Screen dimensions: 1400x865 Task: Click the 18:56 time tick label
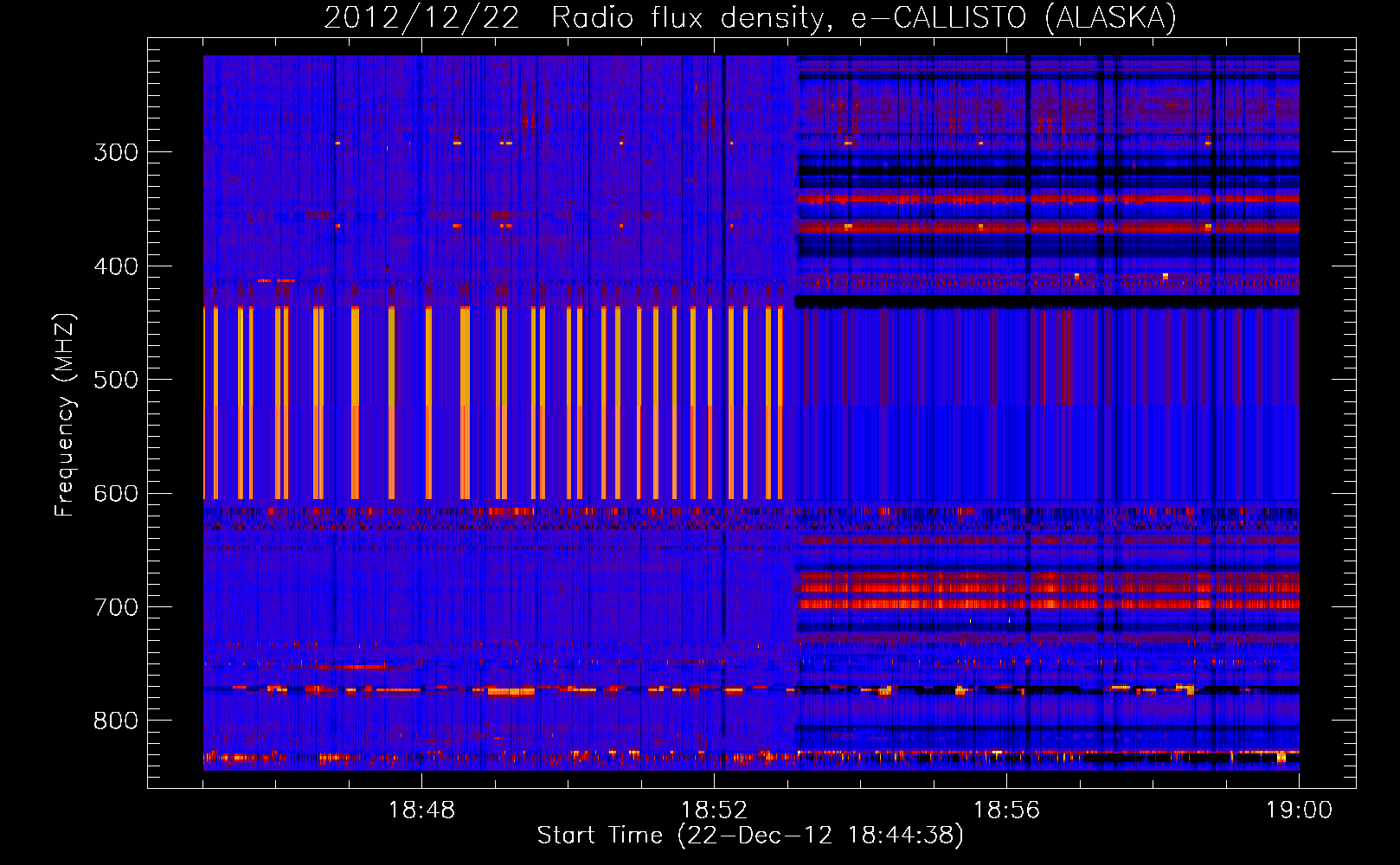pyautogui.click(x=1006, y=811)
